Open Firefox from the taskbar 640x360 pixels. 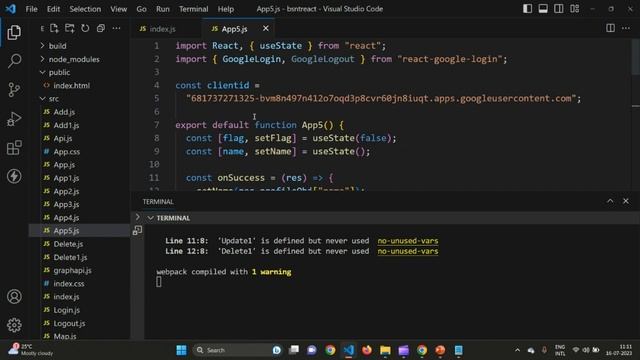(367, 350)
